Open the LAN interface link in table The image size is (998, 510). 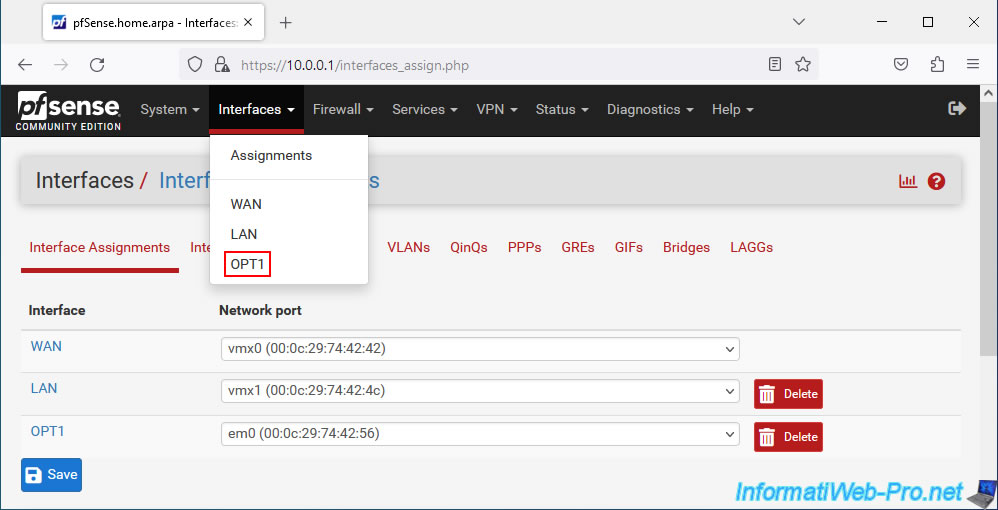tap(44, 388)
